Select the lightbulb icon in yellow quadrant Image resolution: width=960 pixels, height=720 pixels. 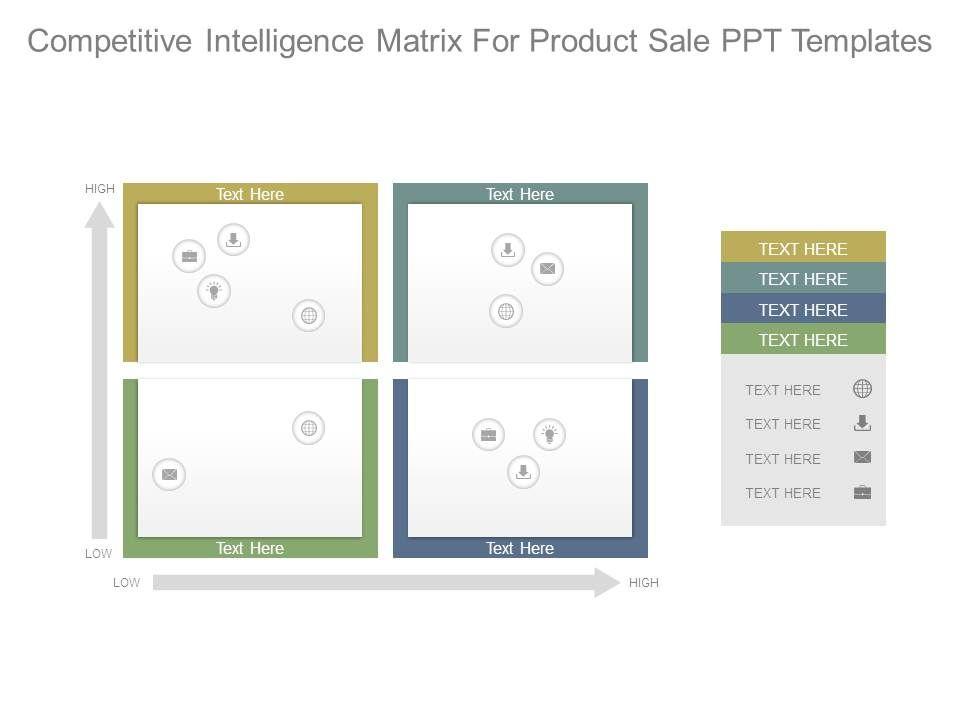pos(214,291)
